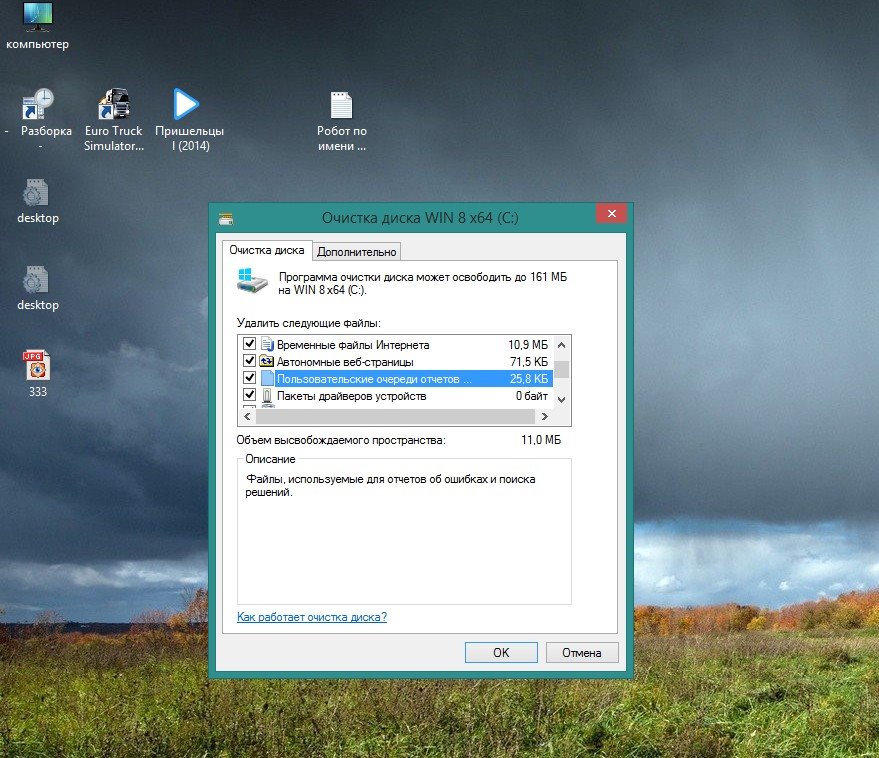The image size is (879, 758).
Task: Open the Робот по имени text document
Action: click(341, 105)
